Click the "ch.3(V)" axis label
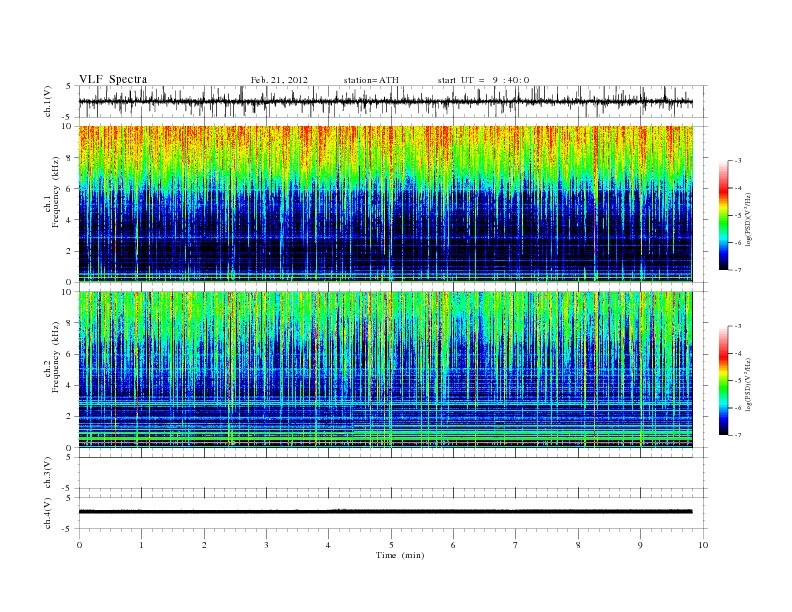 [x=48, y=473]
